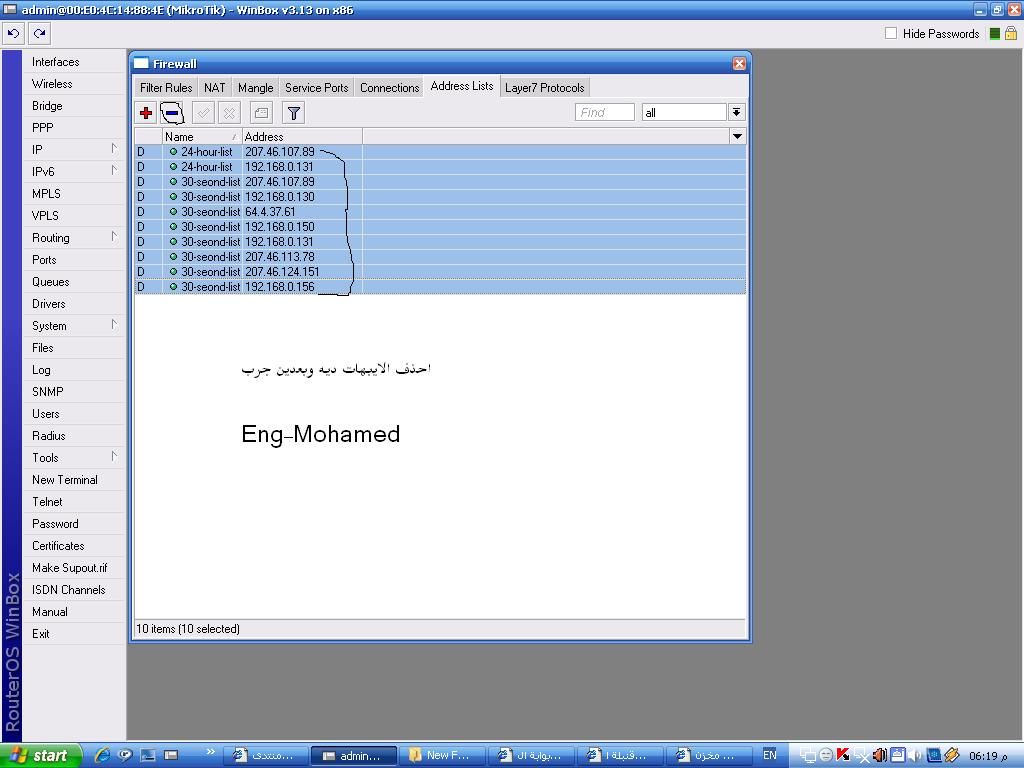Screen dimensions: 1024x768
Task: Open Radius in sidebar menu
Action: [x=73, y=436]
